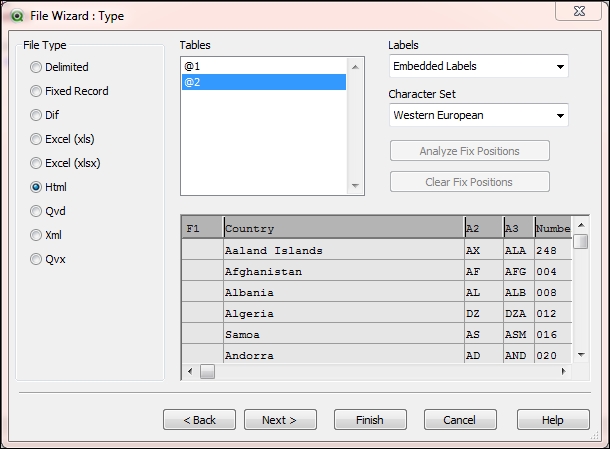The height and width of the screenshot is (449, 610).
Task: Click the Finish button
Action: [x=370, y=420]
